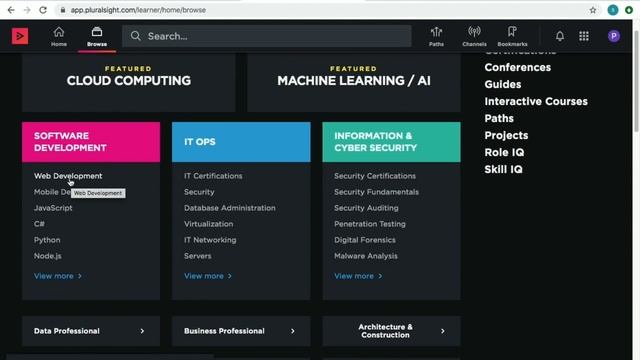640x360 pixels.
Task: Expand Architecture & Construction category
Action: (x=391, y=331)
